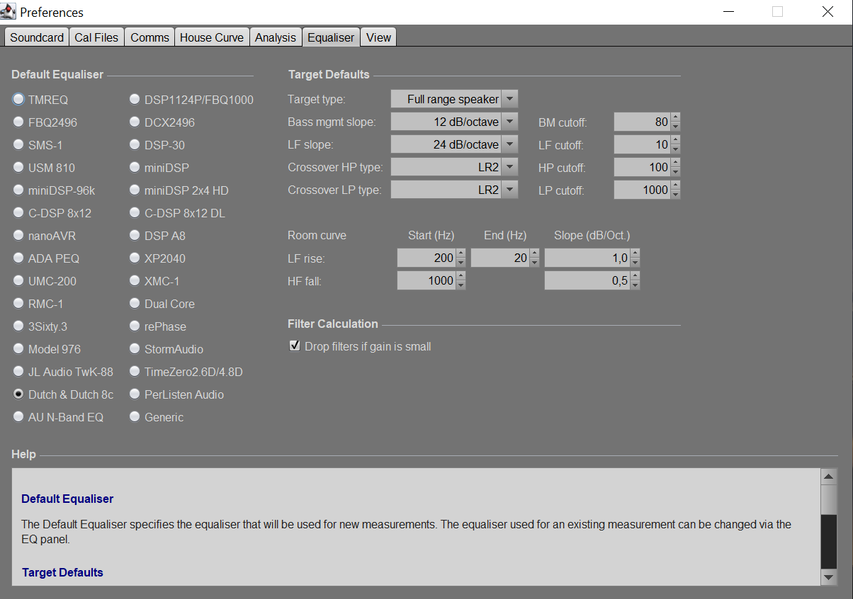
Task: Select DSP1124P/FBQ1000 equaliser
Action: coord(134,99)
